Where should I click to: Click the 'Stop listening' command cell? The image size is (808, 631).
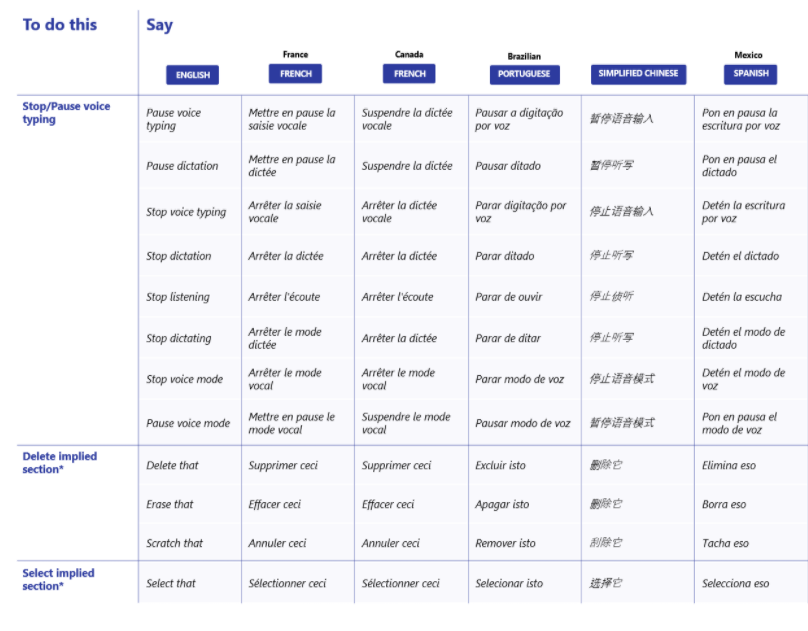pyautogui.click(x=178, y=297)
